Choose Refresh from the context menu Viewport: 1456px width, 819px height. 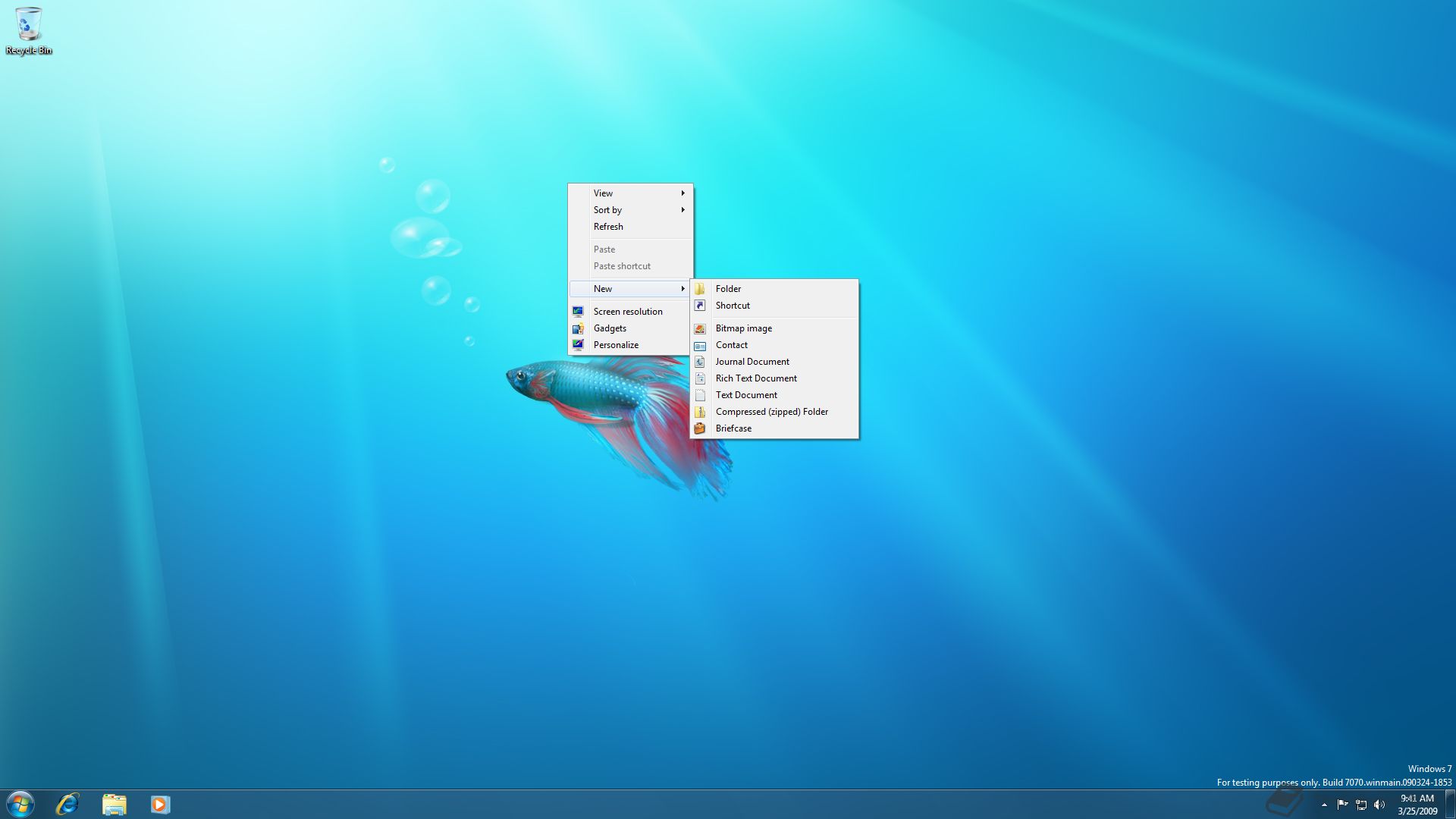[630, 227]
